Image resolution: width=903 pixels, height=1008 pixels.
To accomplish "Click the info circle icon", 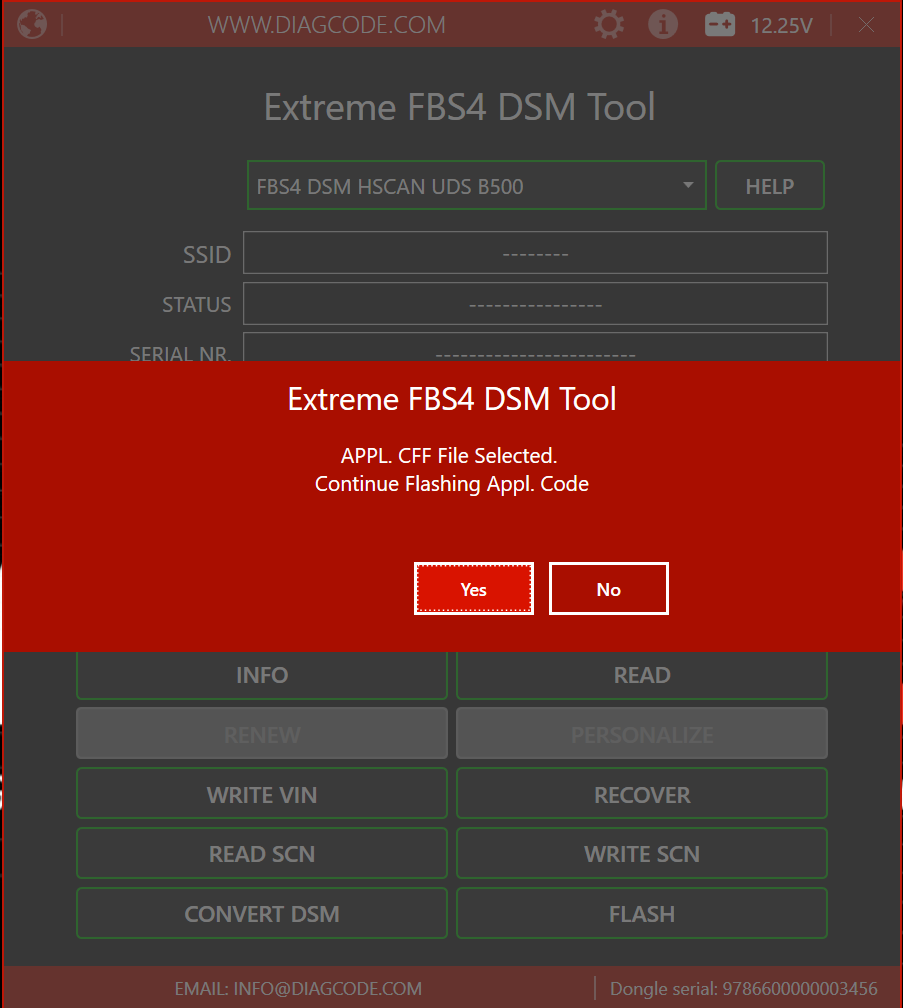I will pos(663,25).
